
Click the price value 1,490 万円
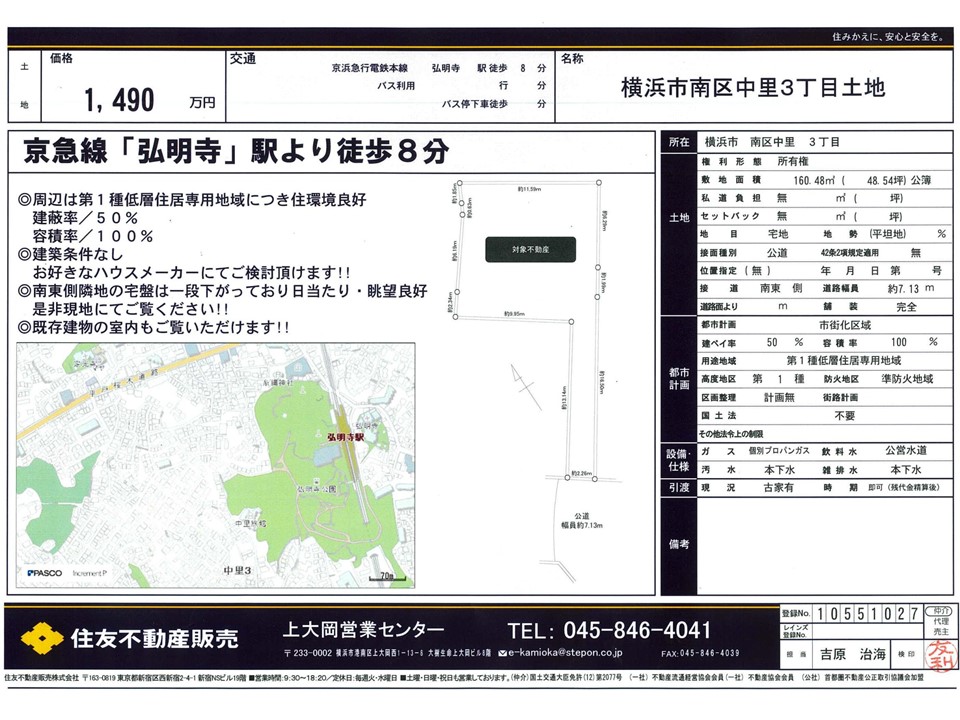[150, 100]
